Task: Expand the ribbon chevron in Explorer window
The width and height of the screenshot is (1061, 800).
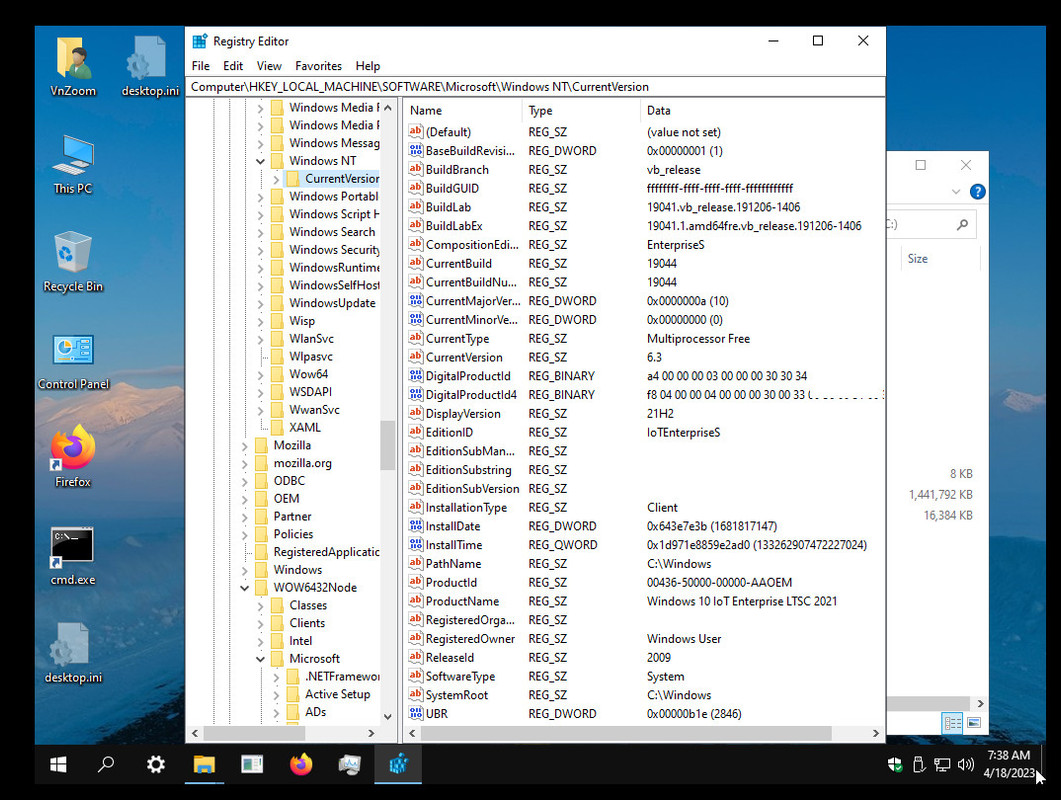Action: pos(955,192)
